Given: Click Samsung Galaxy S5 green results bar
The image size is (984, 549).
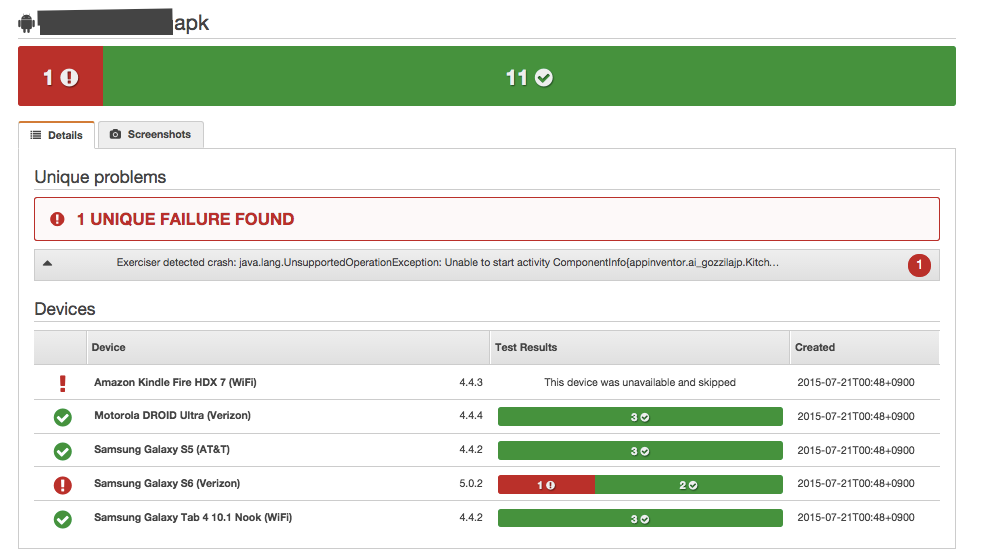Looking at the screenshot, I should pos(640,450).
